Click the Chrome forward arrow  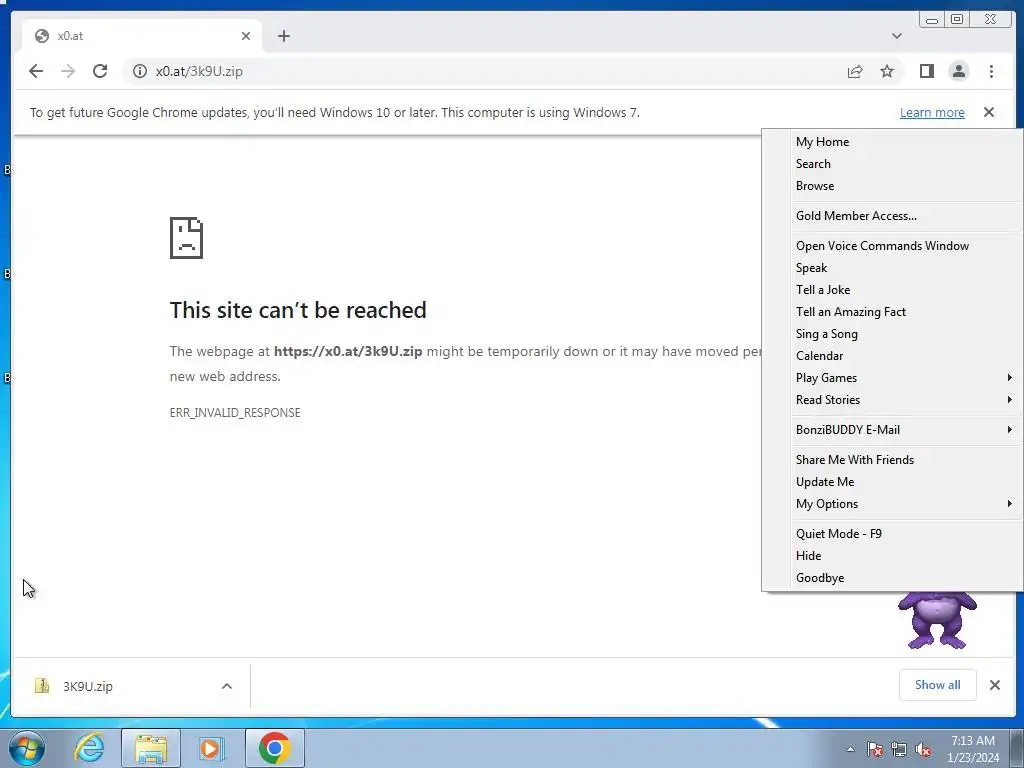click(68, 71)
